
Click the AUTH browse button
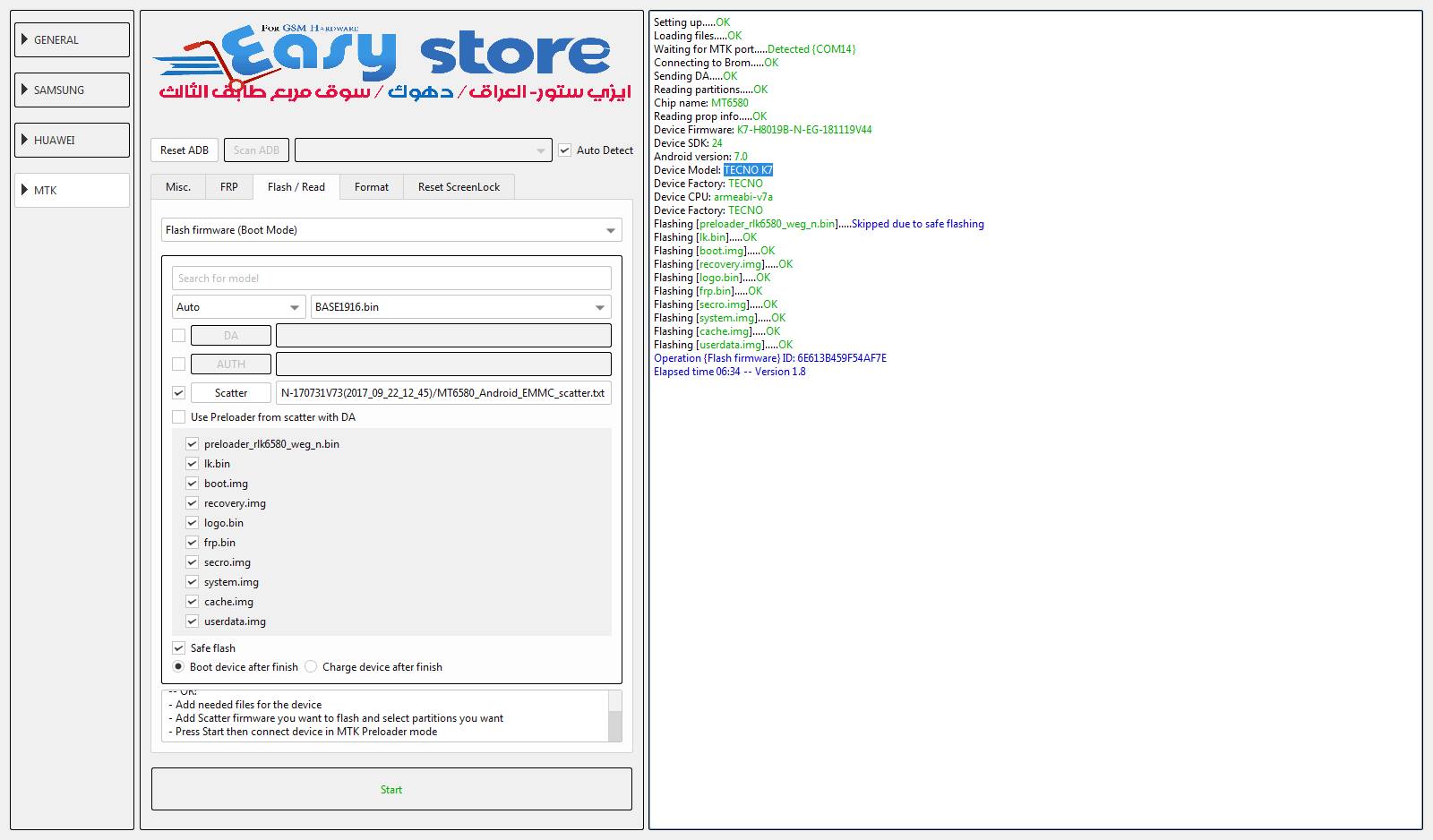[231, 364]
